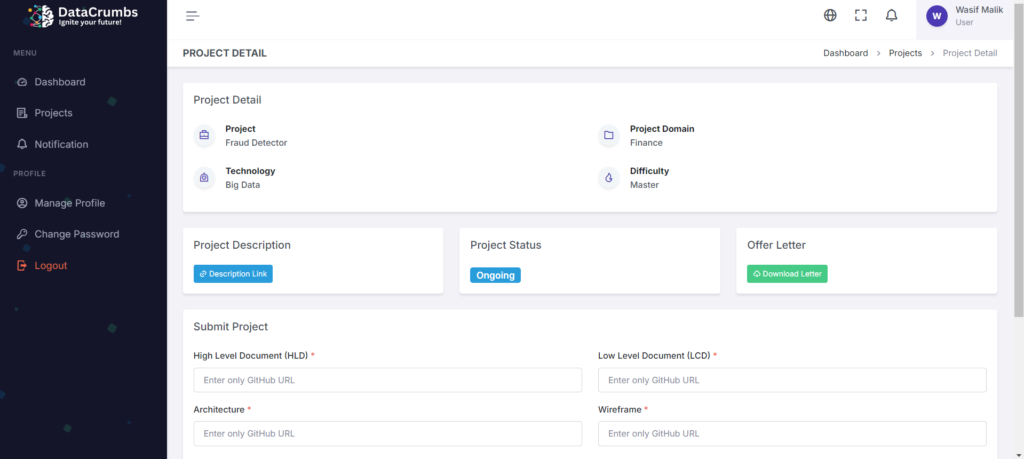Click the Fraud Detector project name
Image resolution: width=1024 pixels, height=459 pixels.
click(256, 142)
